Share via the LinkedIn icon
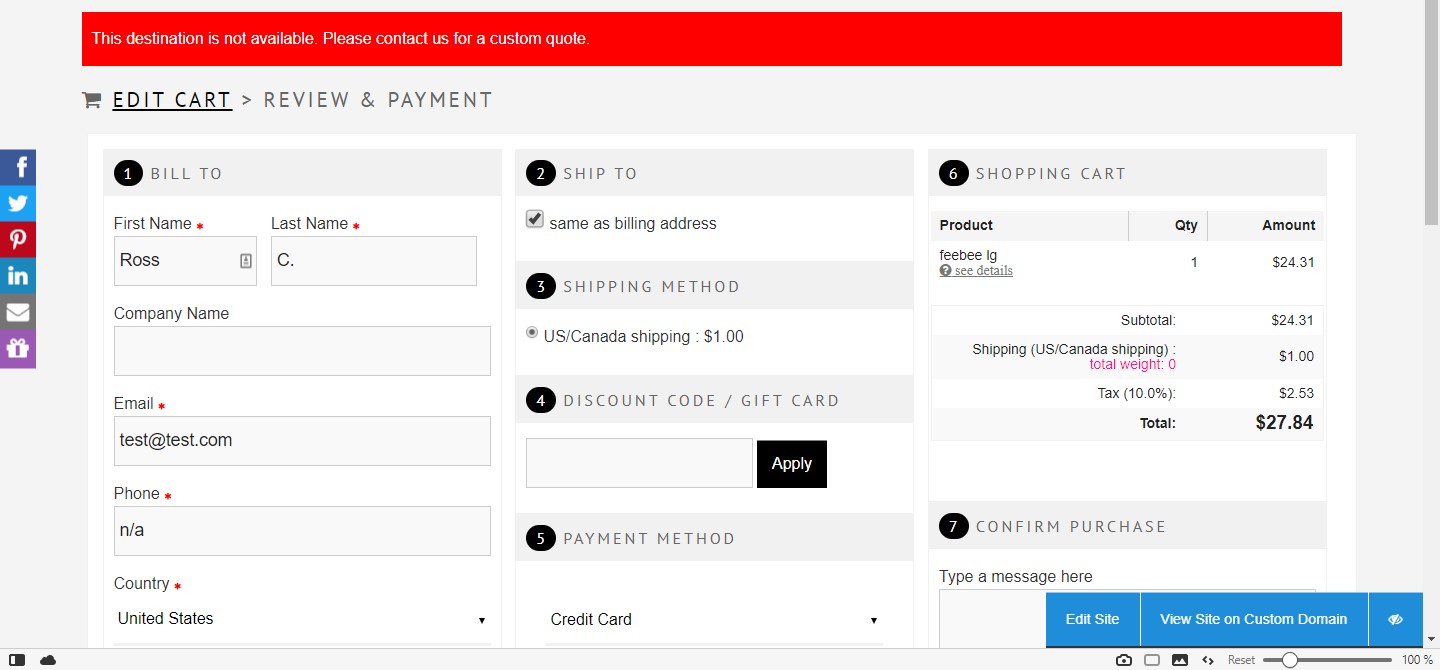Image resolution: width=1440 pixels, height=670 pixels. 18,276
